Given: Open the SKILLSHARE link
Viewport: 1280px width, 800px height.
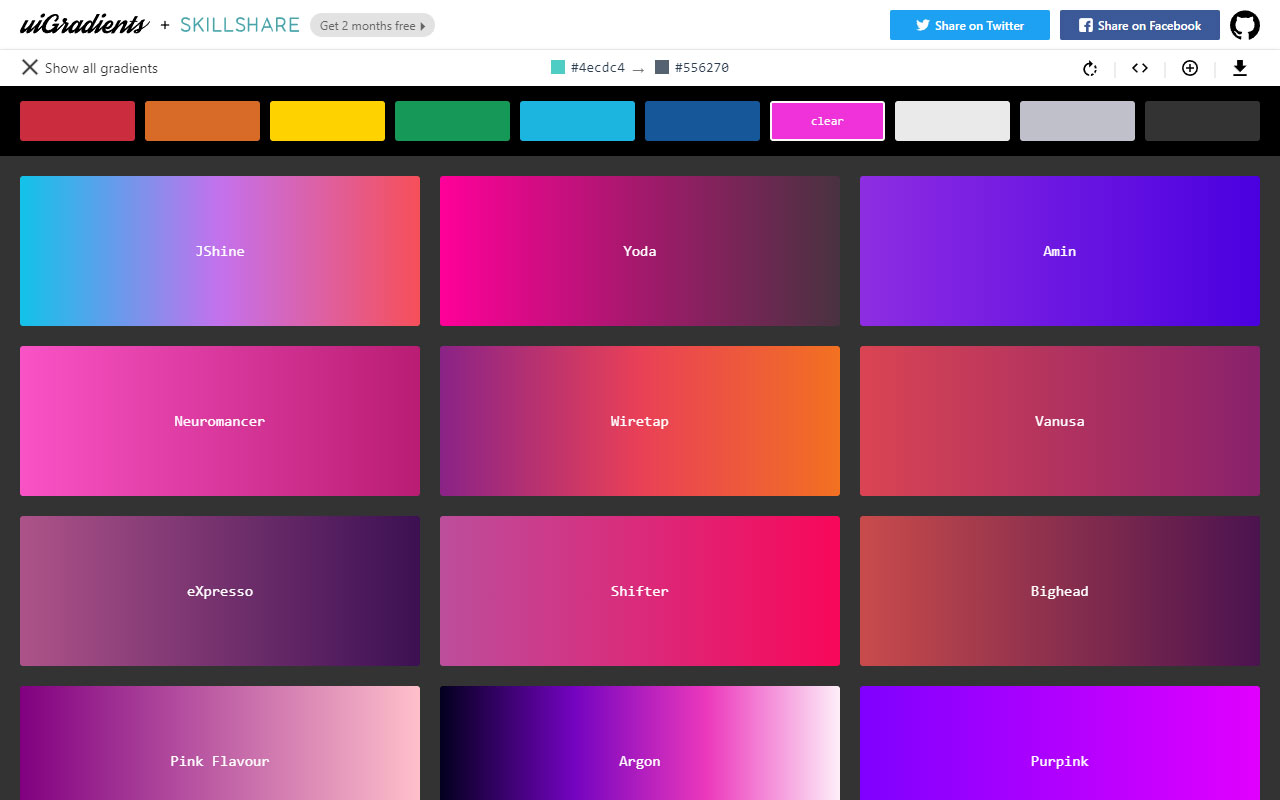Looking at the screenshot, I should 239,24.
